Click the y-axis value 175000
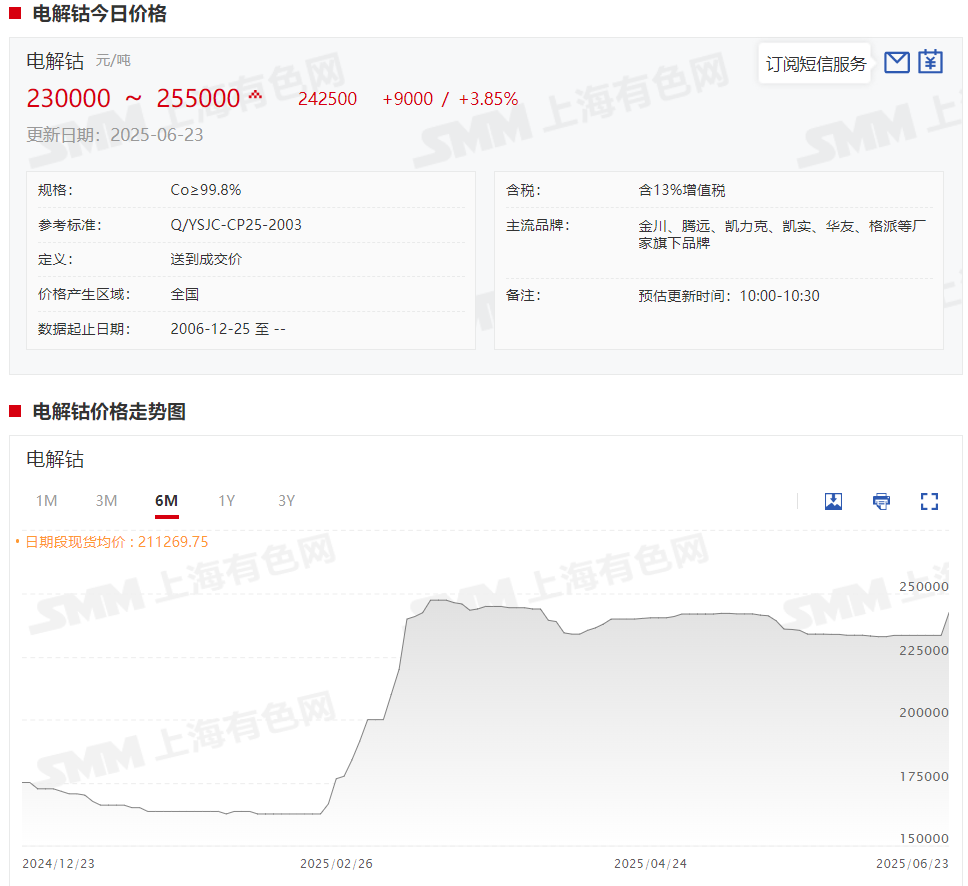This screenshot has width=968, height=886. click(x=924, y=777)
